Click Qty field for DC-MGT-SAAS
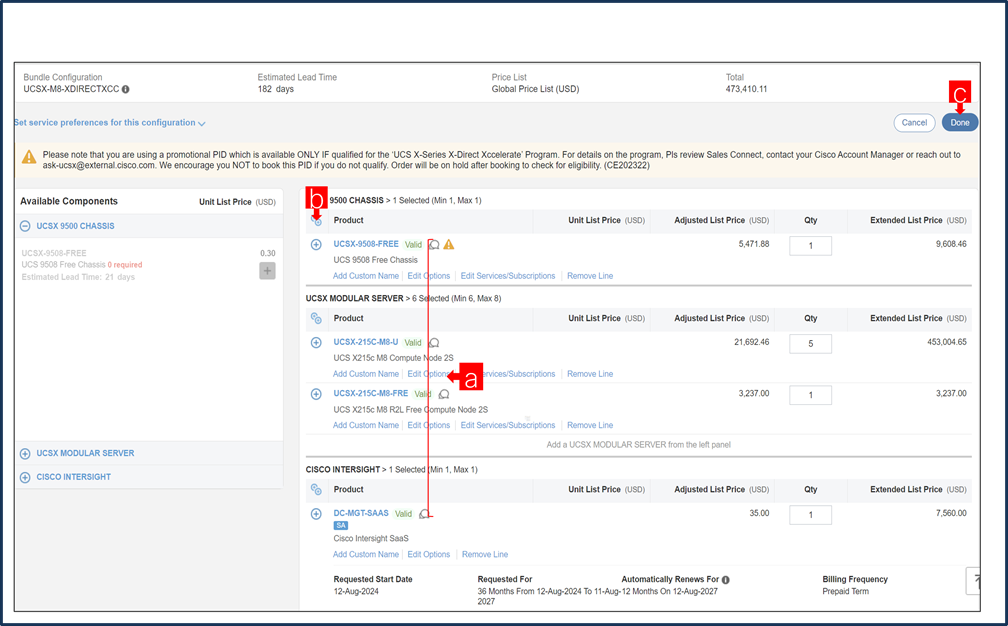 pos(811,515)
